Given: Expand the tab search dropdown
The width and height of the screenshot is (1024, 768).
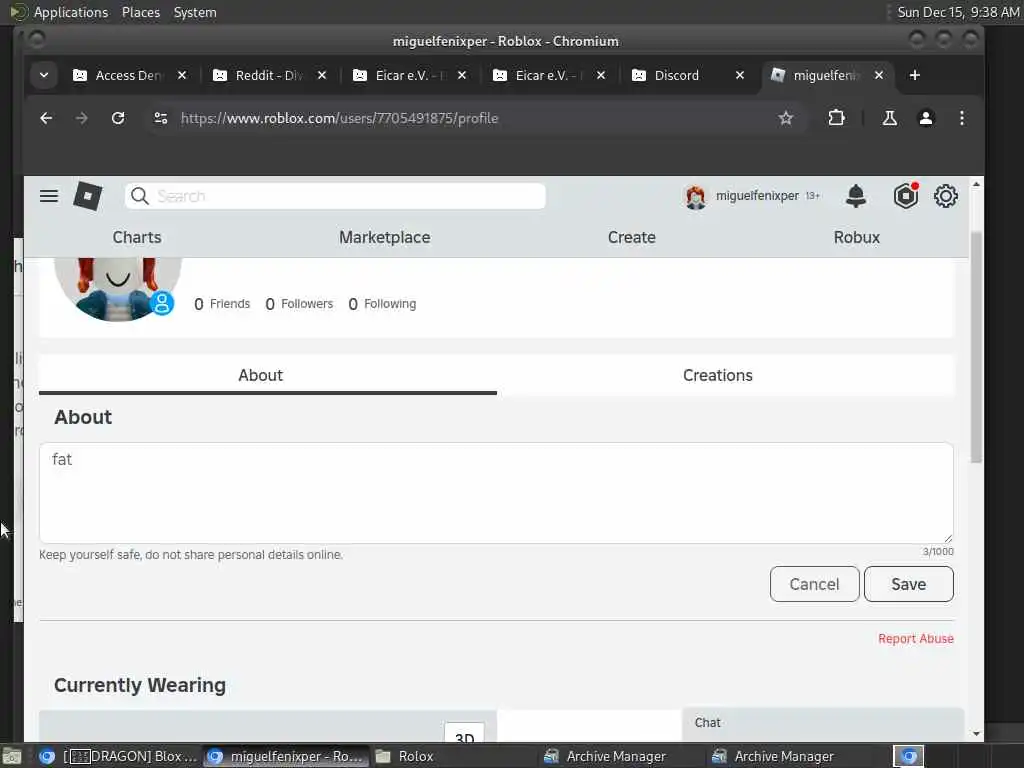Looking at the screenshot, I should click(44, 75).
